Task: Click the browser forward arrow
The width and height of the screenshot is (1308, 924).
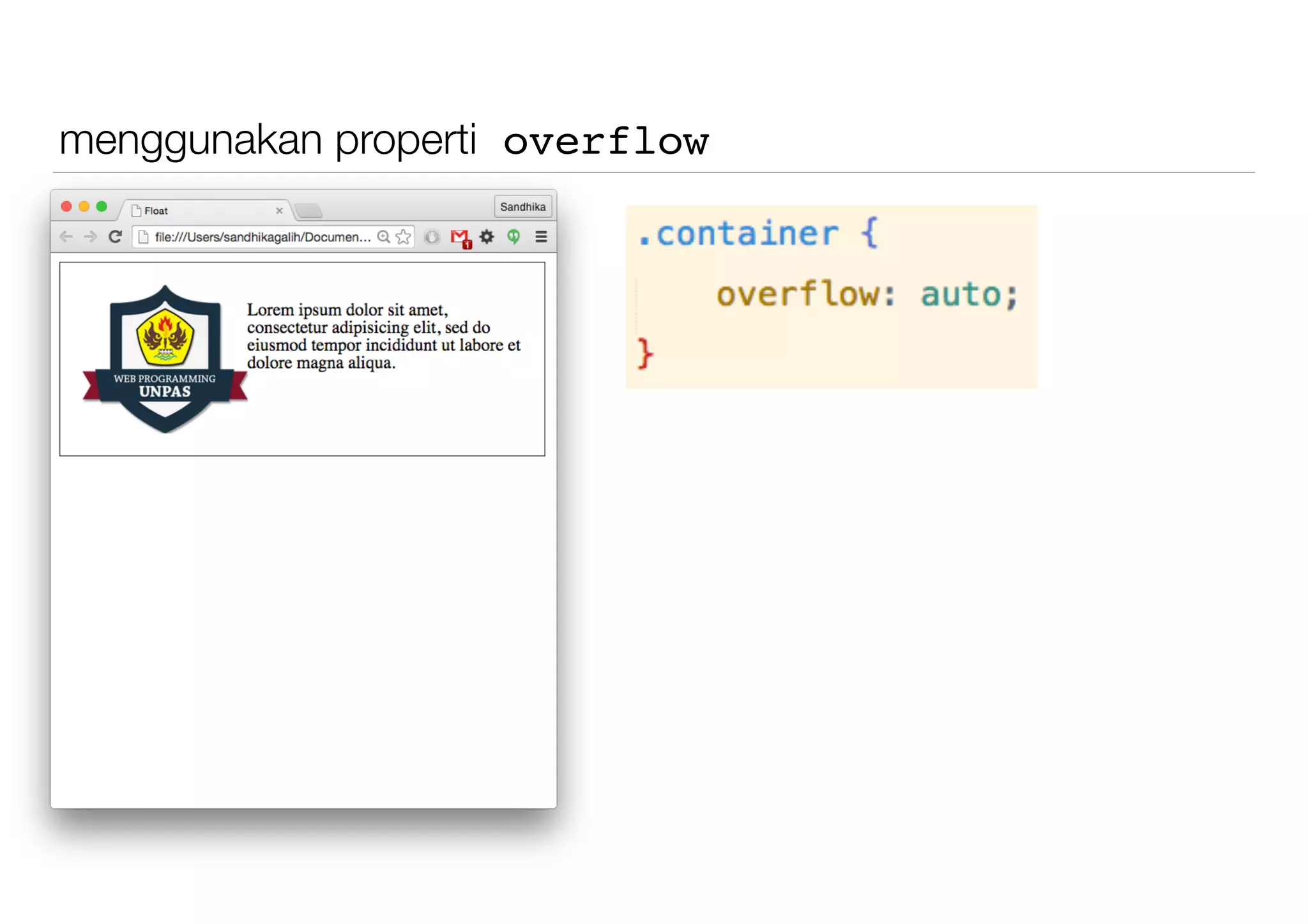Action: 91,237
